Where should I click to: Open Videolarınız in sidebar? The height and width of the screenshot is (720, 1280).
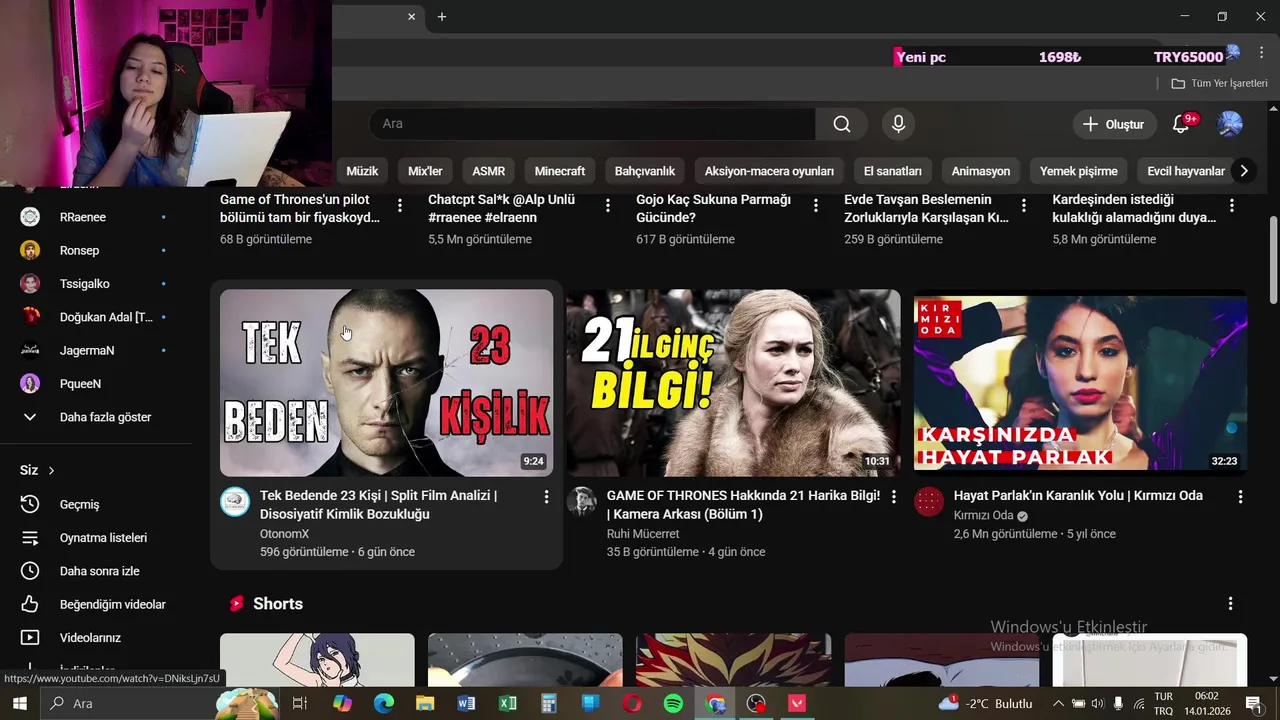[x=96, y=638]
